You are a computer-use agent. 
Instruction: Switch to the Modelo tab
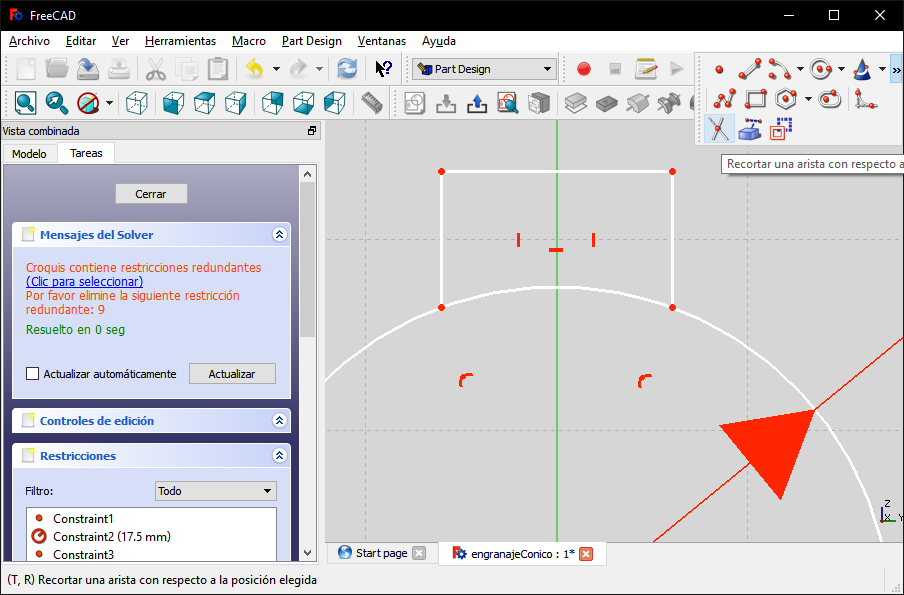[x=29, y=154]
